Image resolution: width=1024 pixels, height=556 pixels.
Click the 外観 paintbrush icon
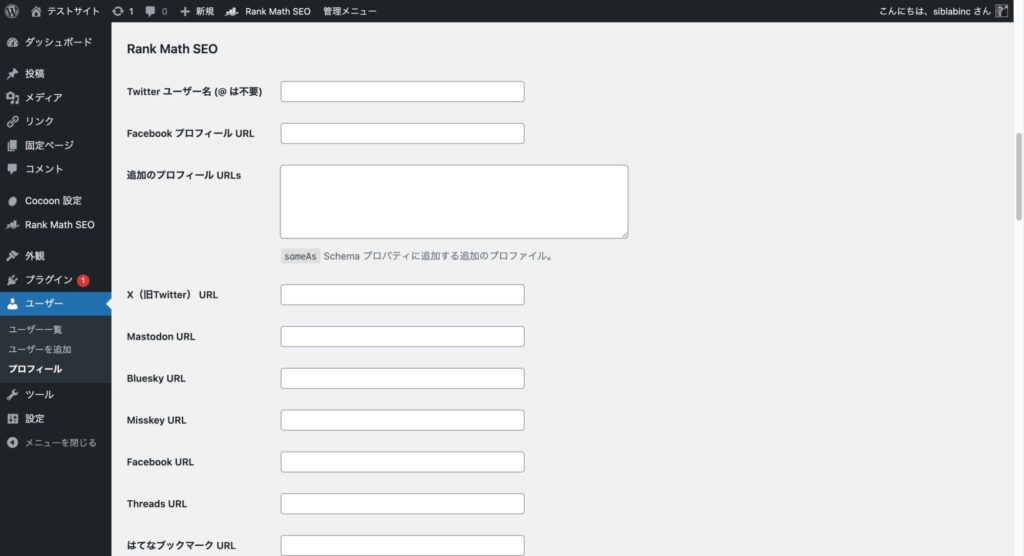(x=12, y=256)
